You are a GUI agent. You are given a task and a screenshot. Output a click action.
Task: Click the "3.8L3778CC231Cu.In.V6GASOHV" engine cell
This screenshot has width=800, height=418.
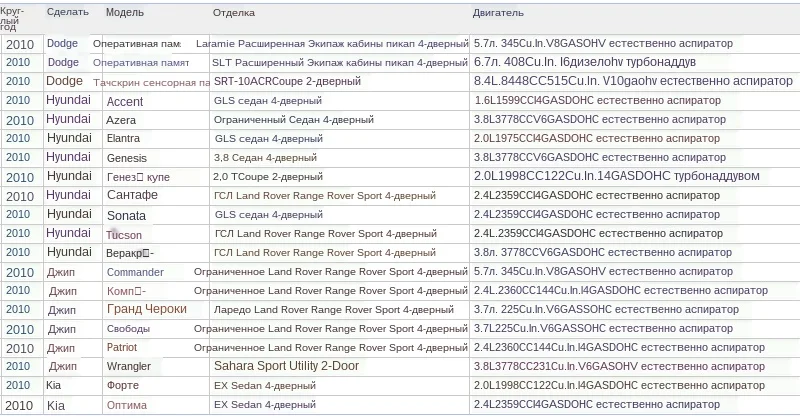coord(619,366)
